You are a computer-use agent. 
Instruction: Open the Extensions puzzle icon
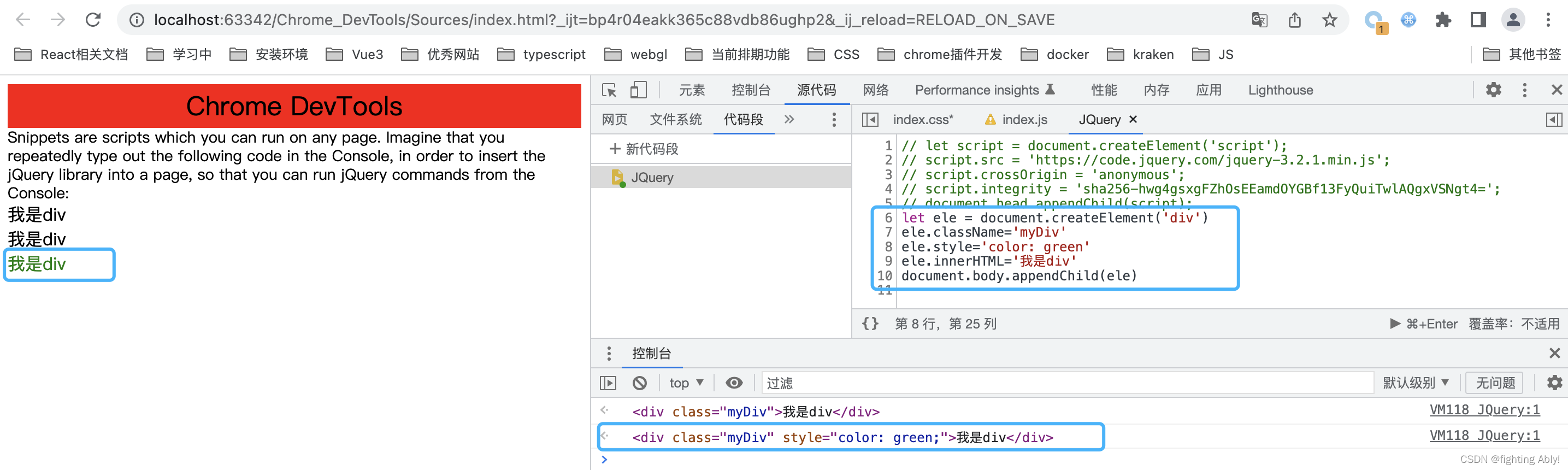click(1443, 20)
